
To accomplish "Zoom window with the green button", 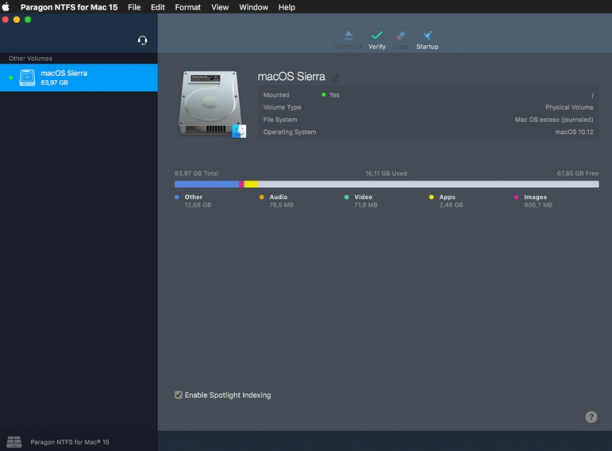I will [x=28, y=20].
